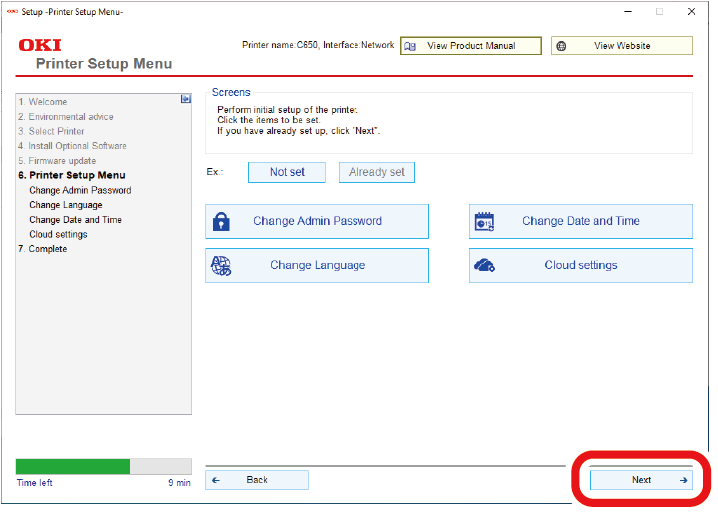The height and width of the screenshot is (514, 718).
Task: Select the Printer Setup Menu step heading
Action: click(71, 175)
